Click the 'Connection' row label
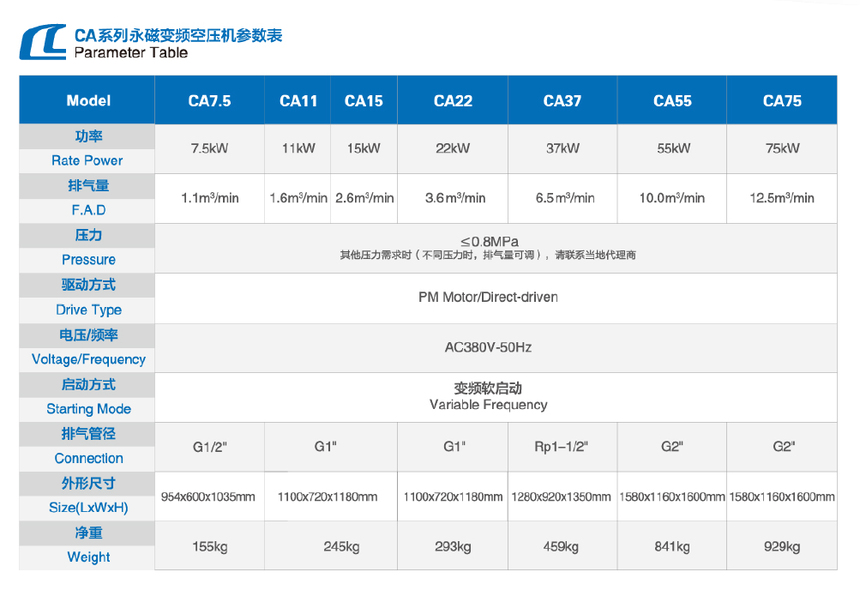 click(88, 458)
